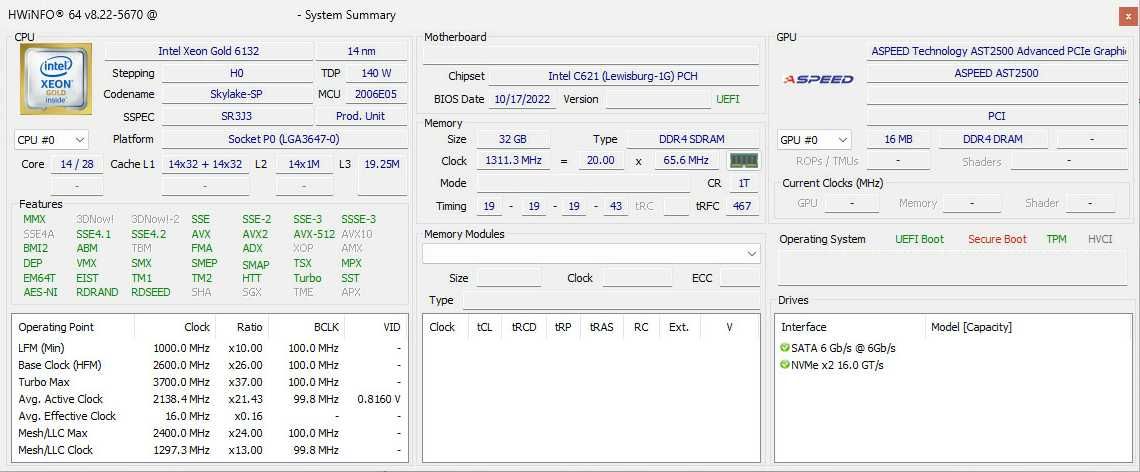Click the Intel C621 chipset field
Viewport: 1140px width, 472px height.
624,76
